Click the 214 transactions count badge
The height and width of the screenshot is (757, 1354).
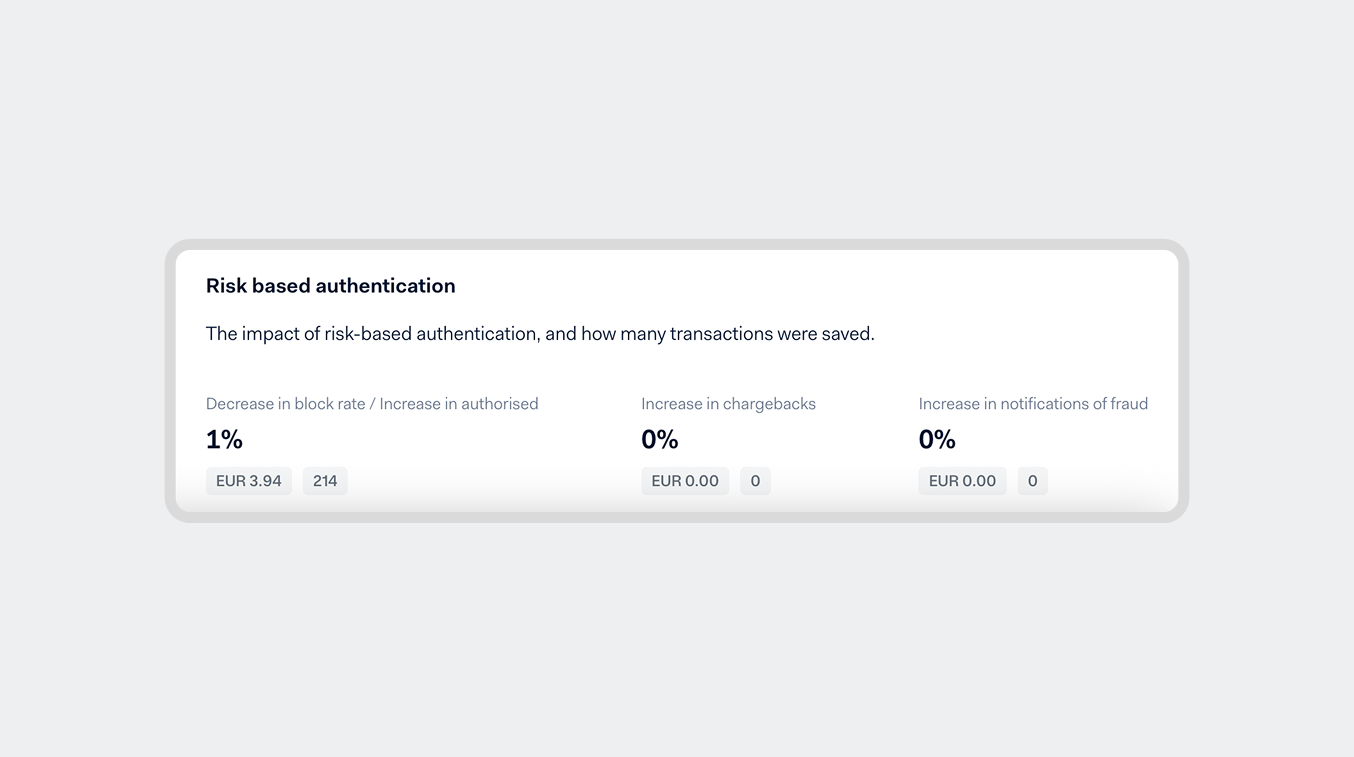click(x=325, y=480)
